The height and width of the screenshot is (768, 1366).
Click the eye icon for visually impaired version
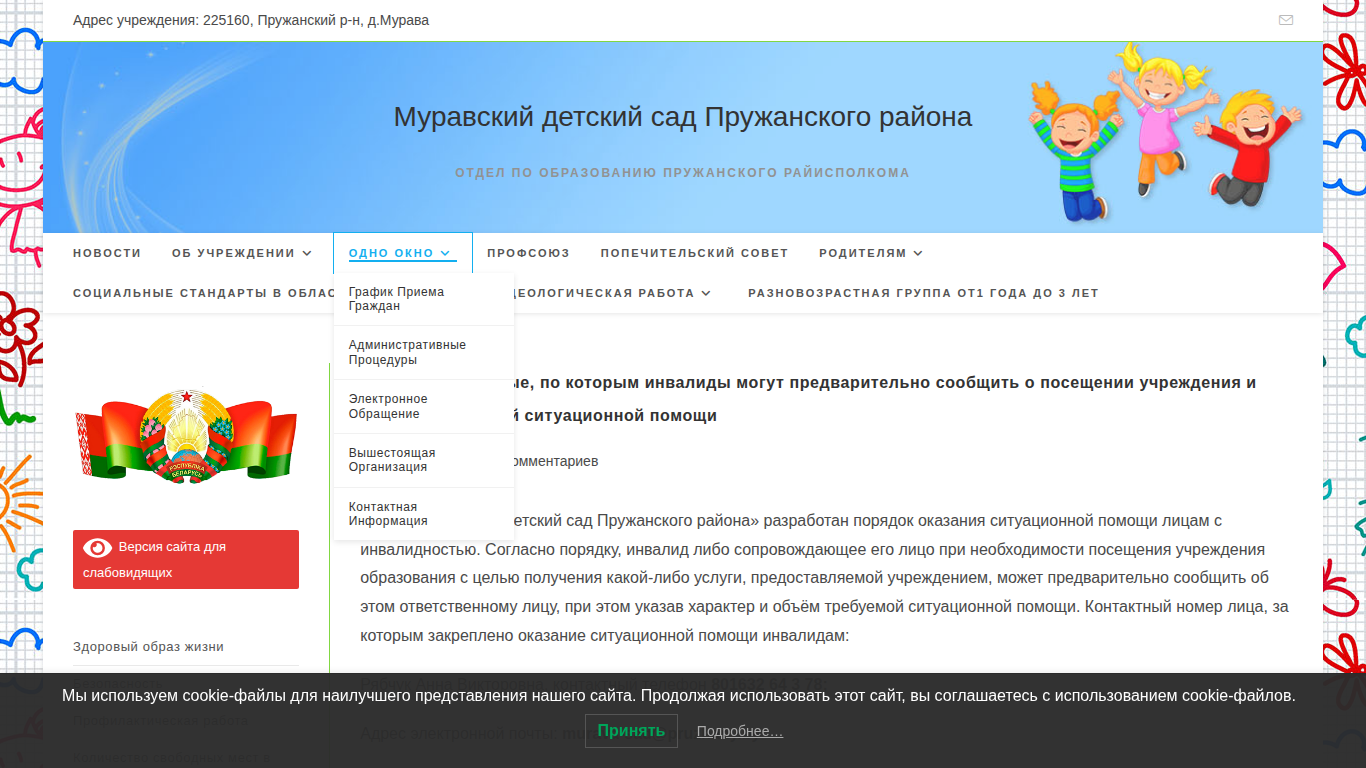point(97,547)
